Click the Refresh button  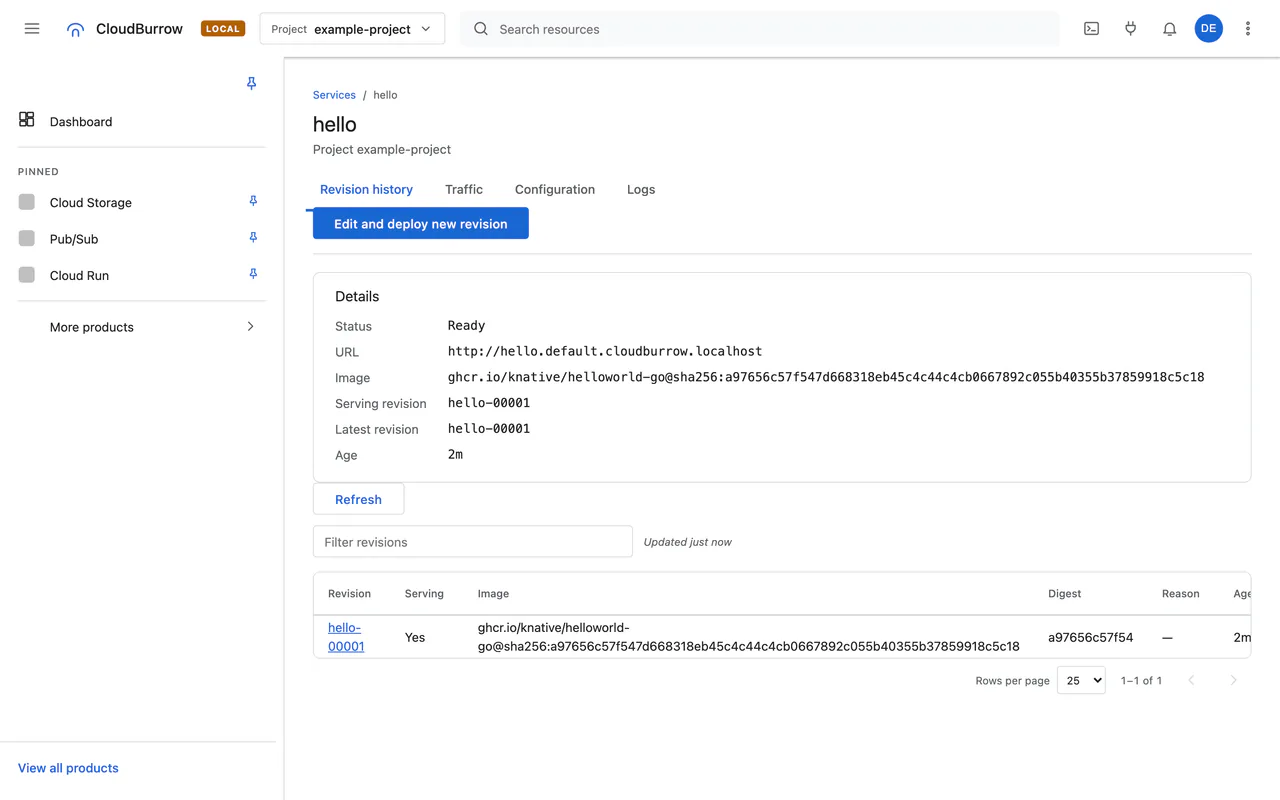click(358, 499)
